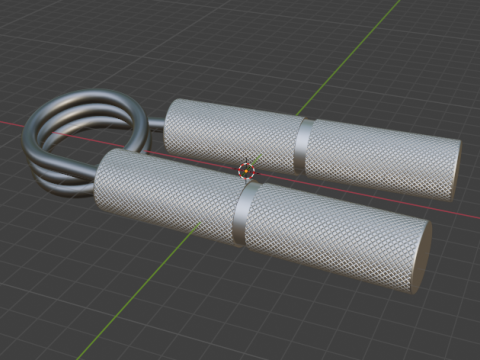
Task: Select the flat end cap of the rear handle
Action: (x=457, y=171)
